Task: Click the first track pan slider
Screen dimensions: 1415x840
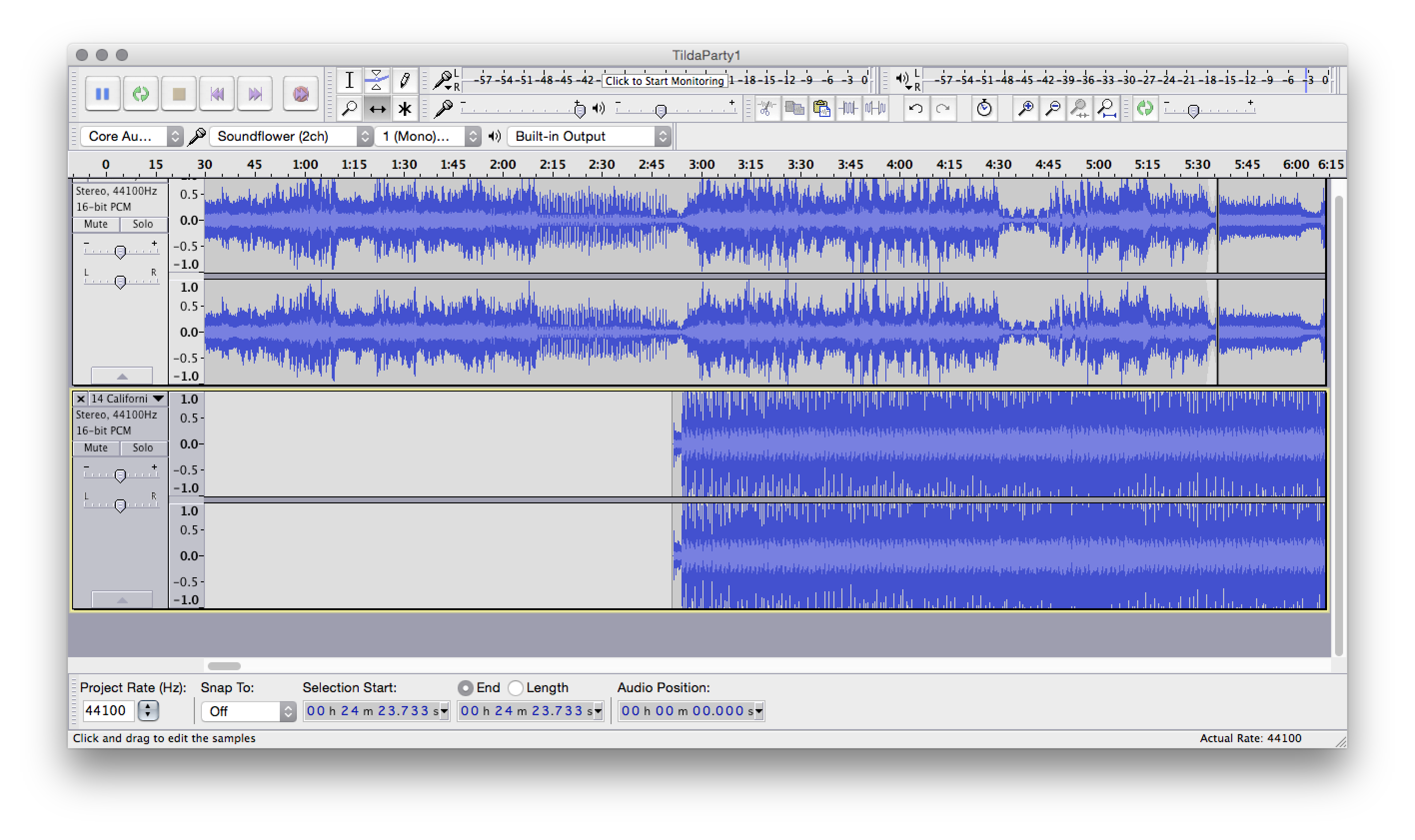Action: (x=120, y=281)
